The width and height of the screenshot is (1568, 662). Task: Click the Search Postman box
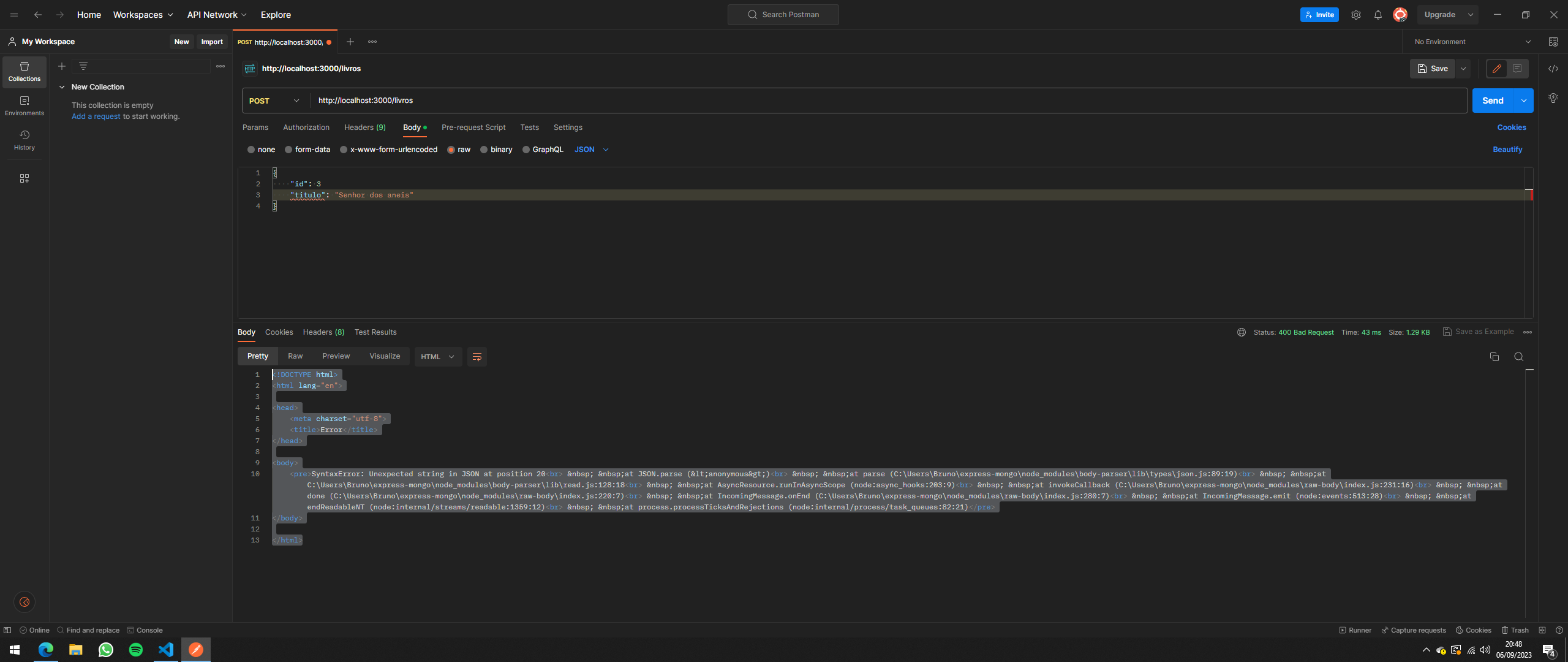click(783, 15)
